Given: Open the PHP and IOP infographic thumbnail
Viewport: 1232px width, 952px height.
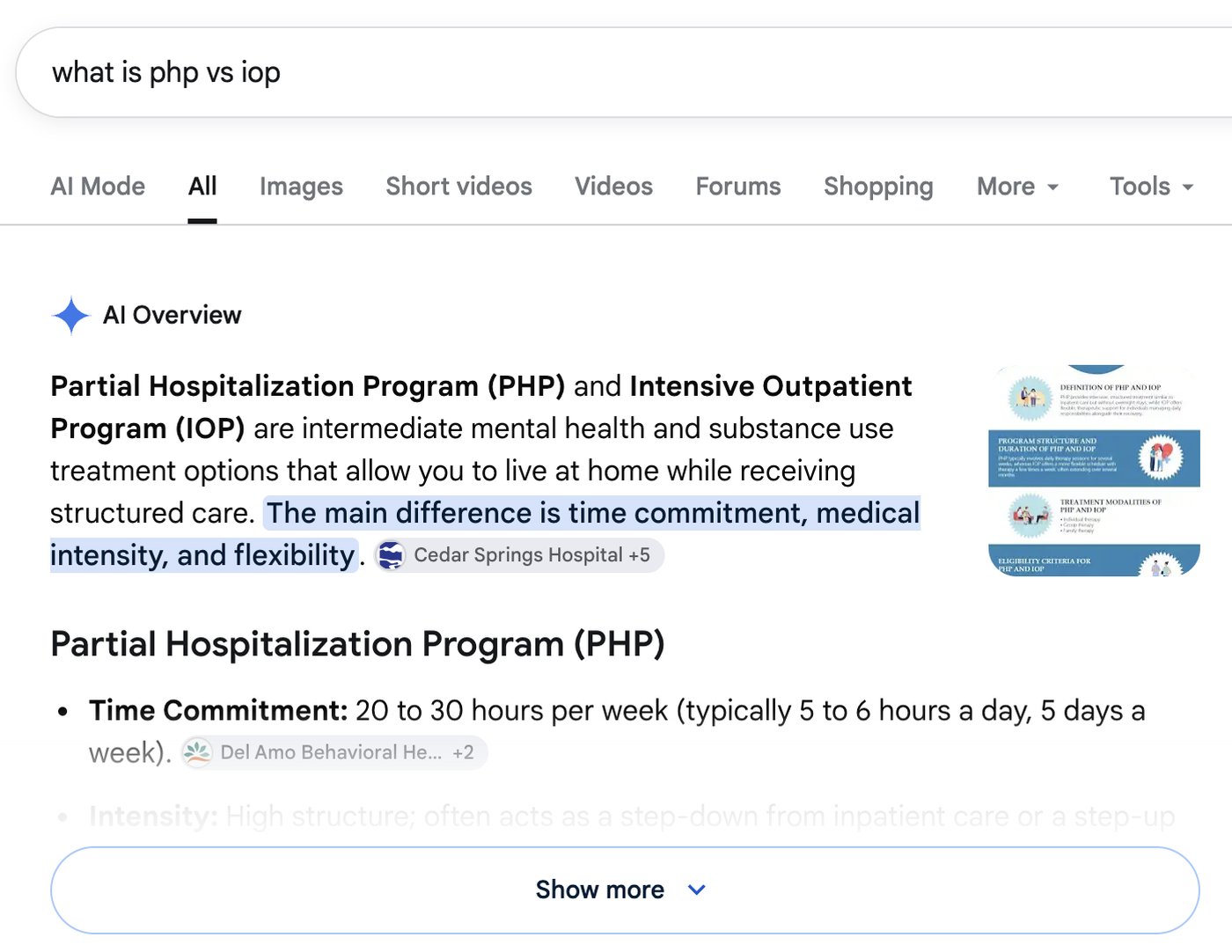Looking at the screenshot, I should [1094, 471].
